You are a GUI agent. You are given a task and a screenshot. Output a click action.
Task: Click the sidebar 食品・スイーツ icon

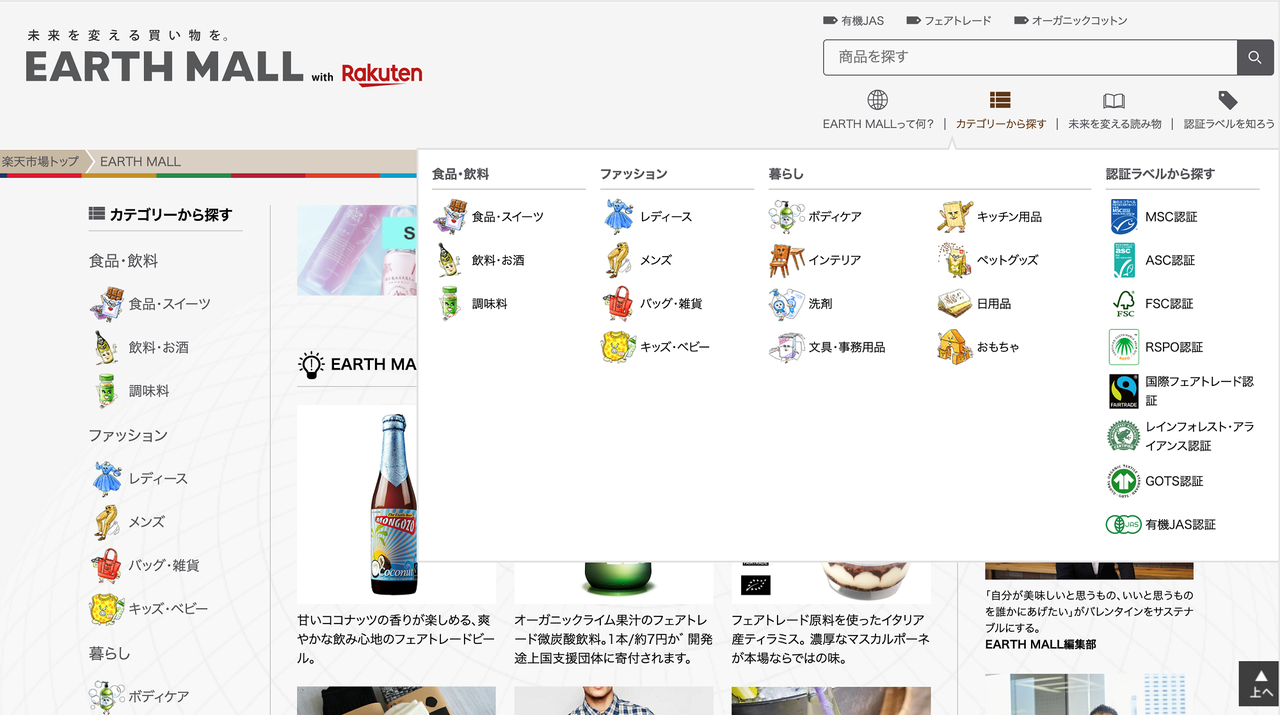pos(107,304)
